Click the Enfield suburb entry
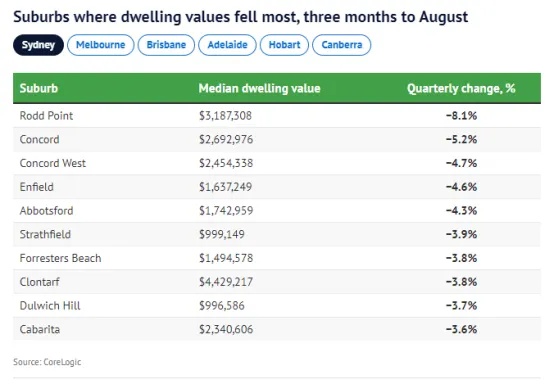 tap(37, 186)
